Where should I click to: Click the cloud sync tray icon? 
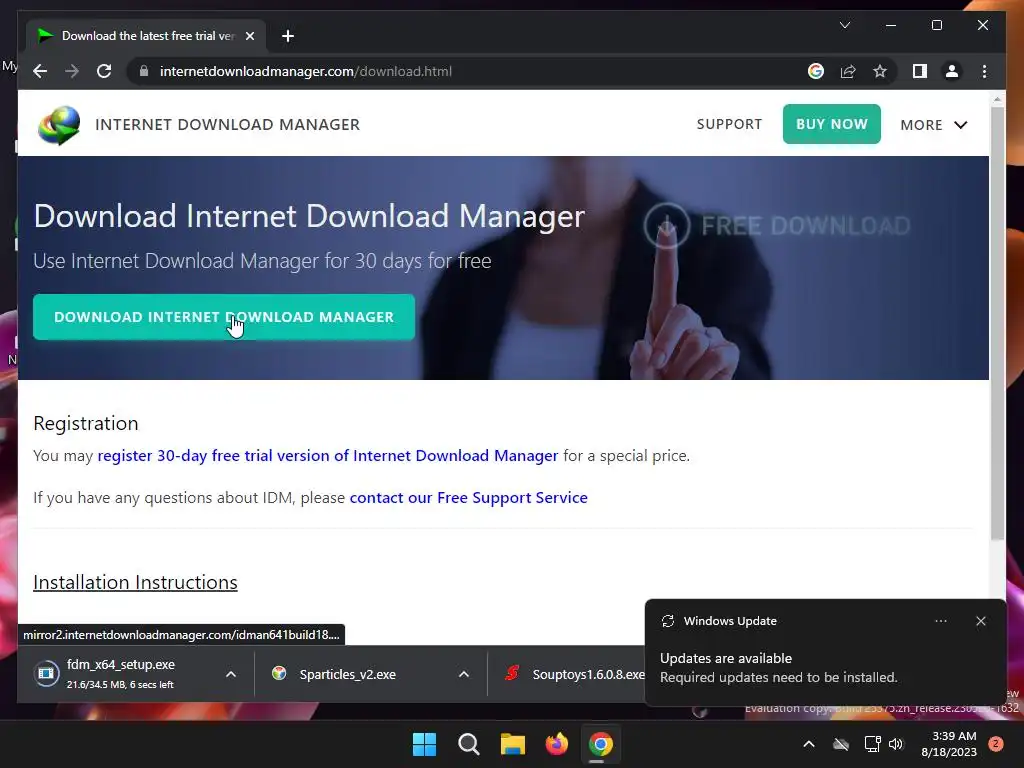tap(841, 744)
